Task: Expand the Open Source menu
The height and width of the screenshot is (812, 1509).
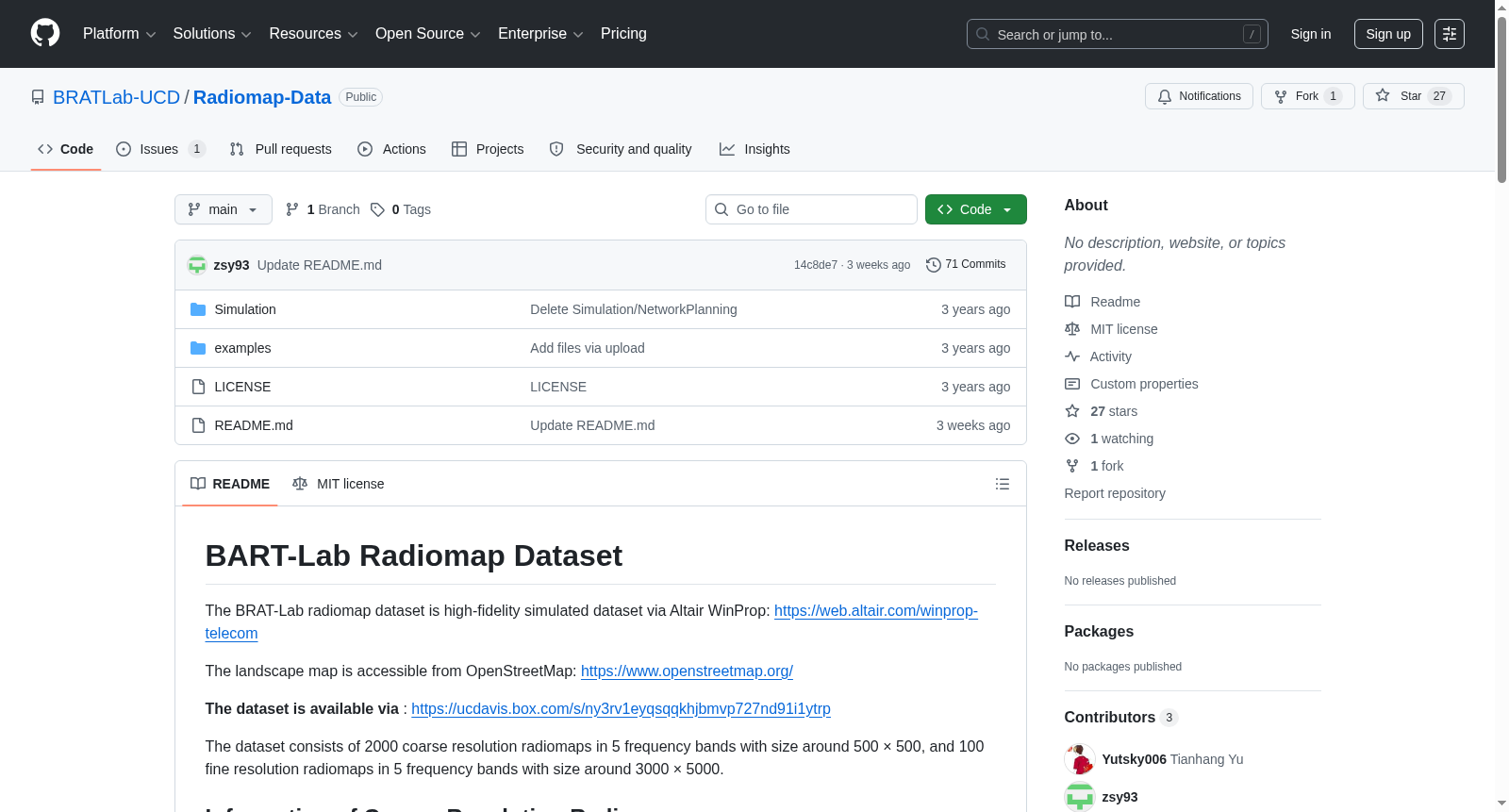Action: coord(428,34)
